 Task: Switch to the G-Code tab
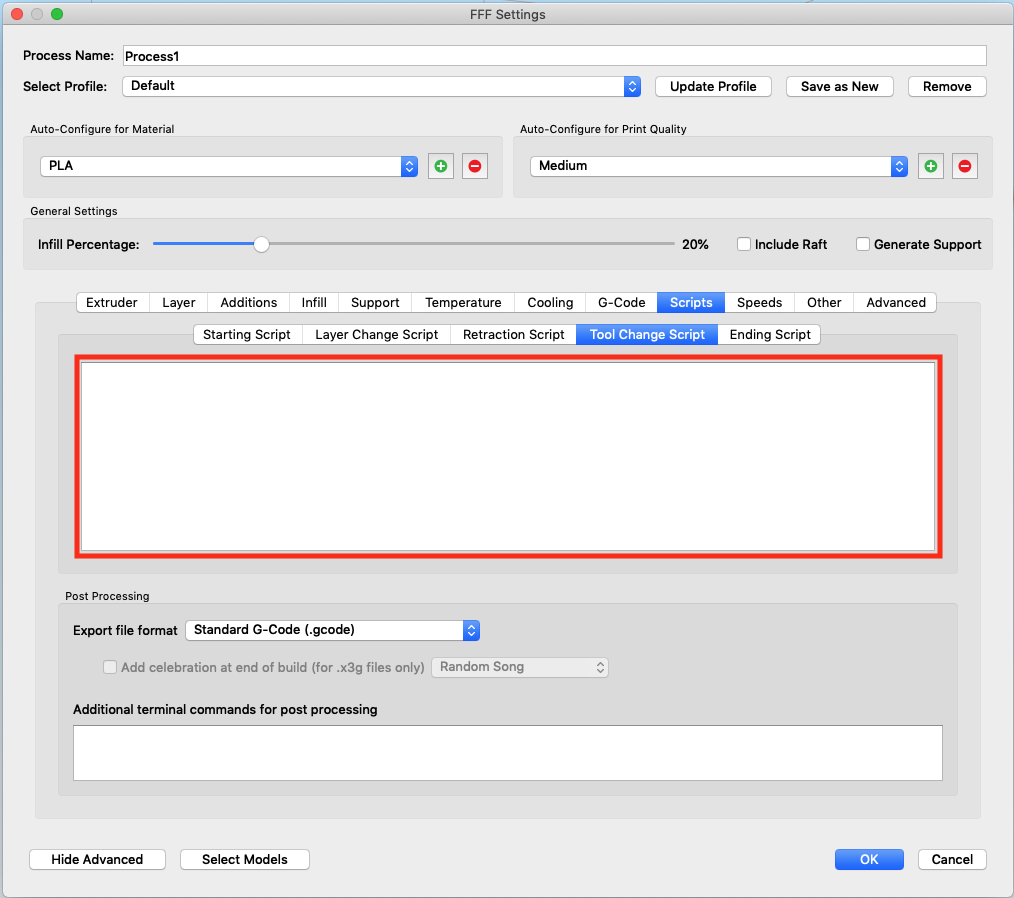[621, 303]
